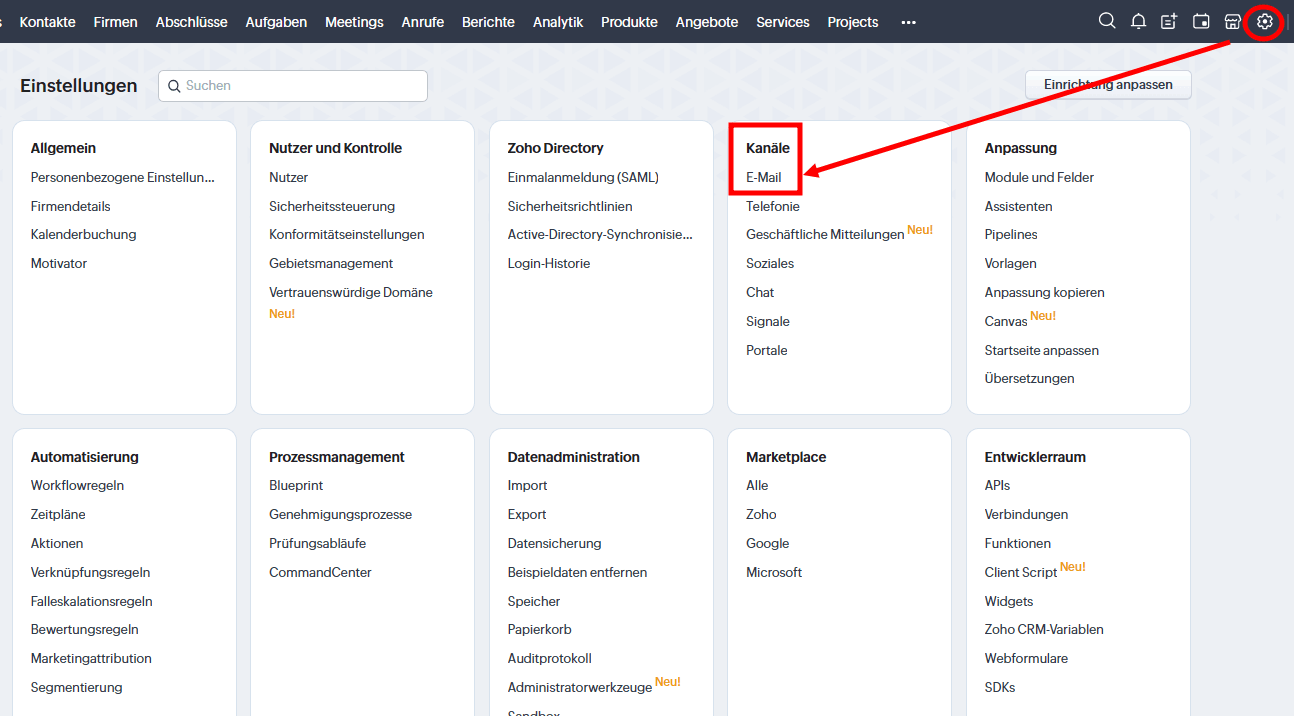Open Gebietsmanagement settings
The width and height of the screenshot is (1294, 716).
point(331,263)
